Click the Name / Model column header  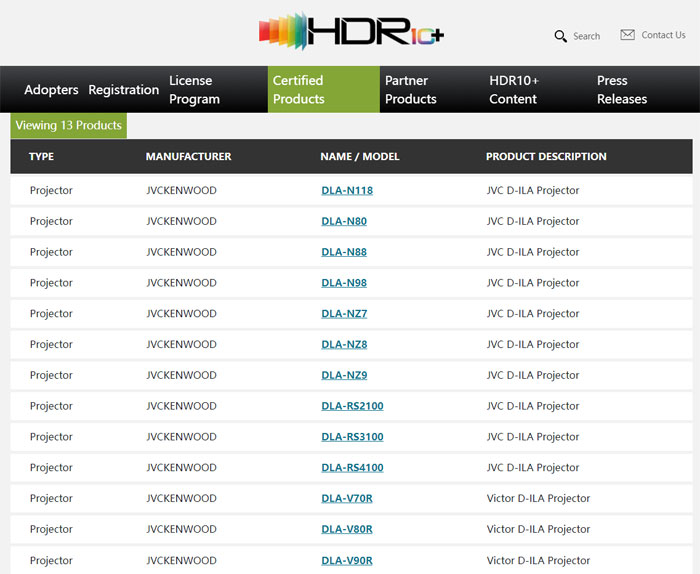pyautogui.click(x=359, y=156)
